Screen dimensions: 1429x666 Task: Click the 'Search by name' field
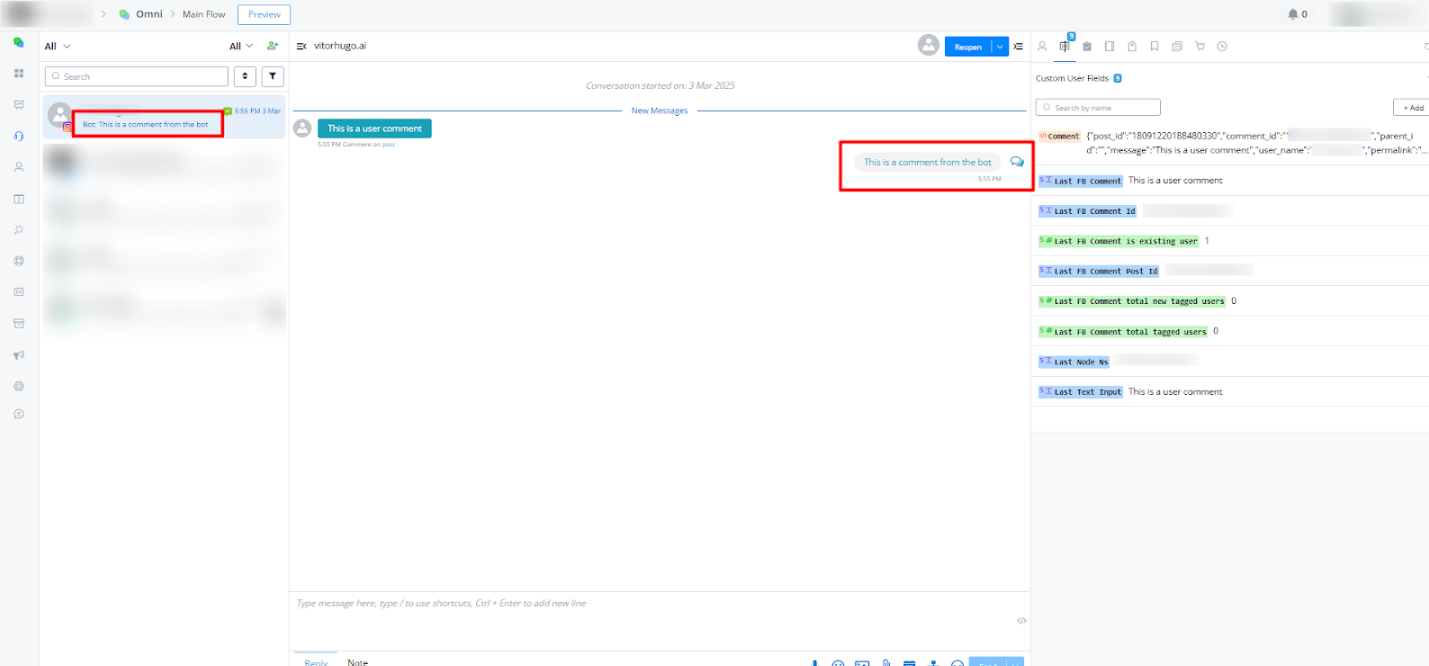(x=1100, y=107)
